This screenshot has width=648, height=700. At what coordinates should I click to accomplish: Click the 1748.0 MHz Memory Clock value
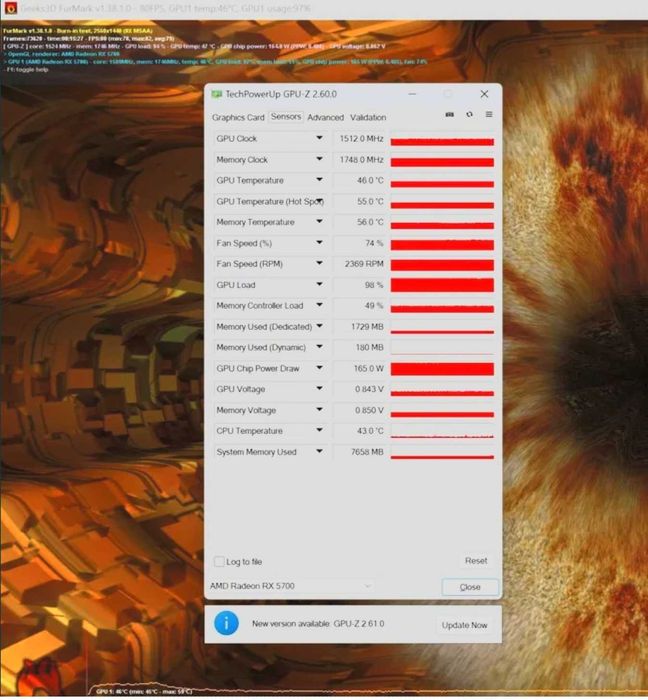[359, 159]
